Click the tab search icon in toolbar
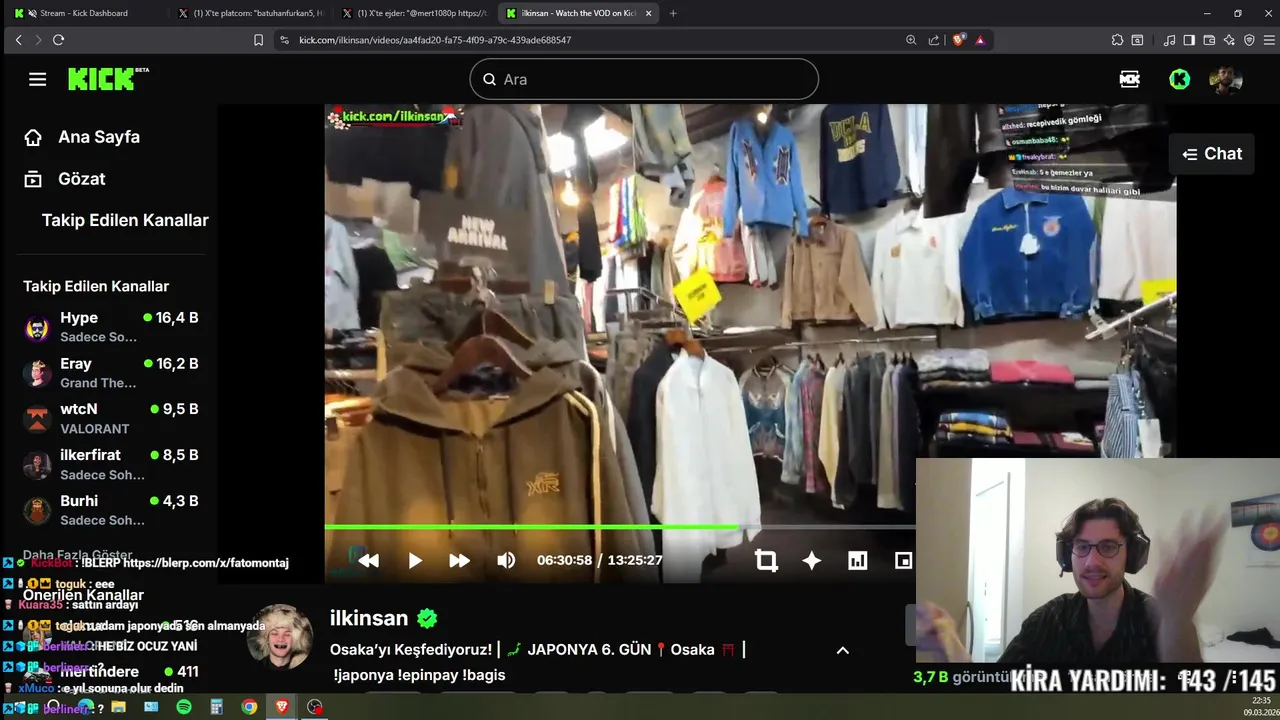This screenshot has width=1280, height=720. tap(1137, 40)
